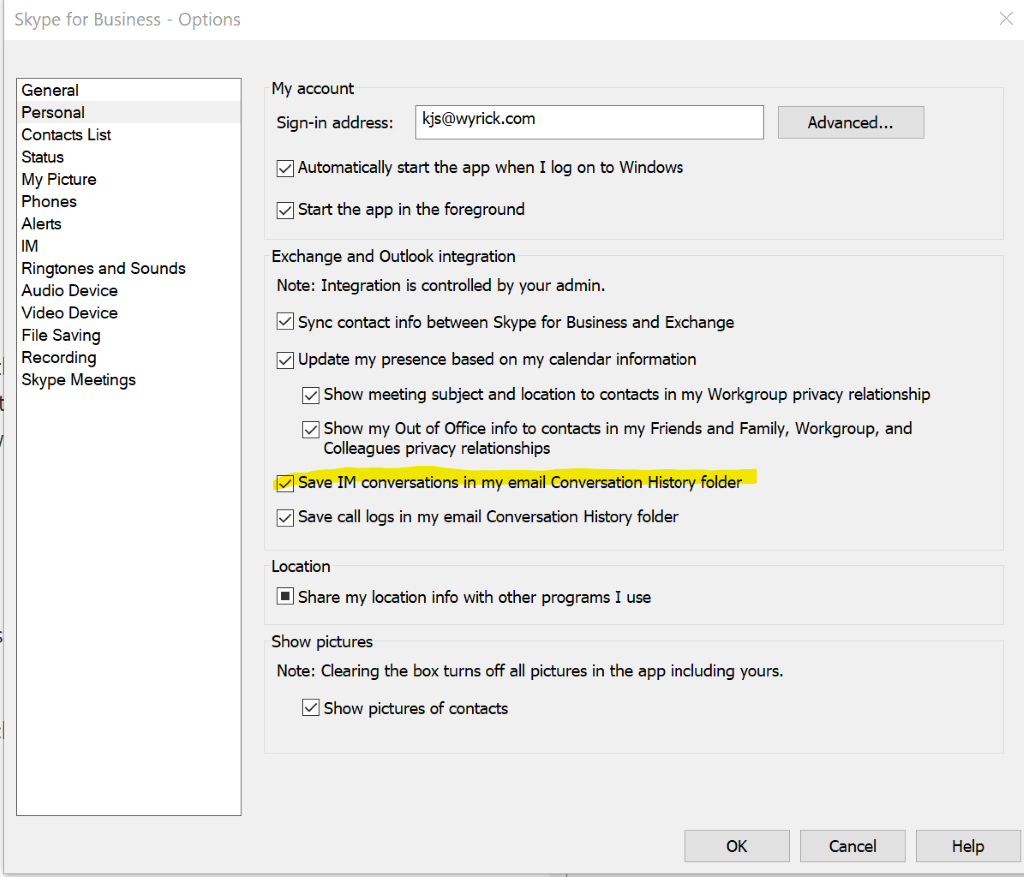Screen dimensions: 1024x877
Task: Uncheck 'Show pictures of contacts'
Action: (x=311, y=707)
